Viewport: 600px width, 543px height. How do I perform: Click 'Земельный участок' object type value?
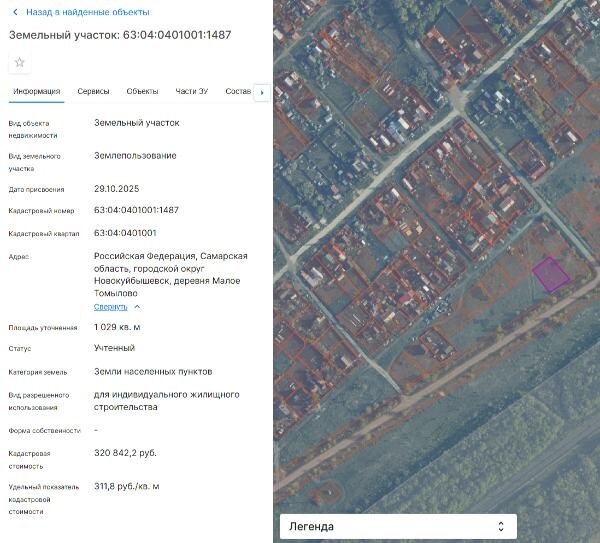(137, 123)
